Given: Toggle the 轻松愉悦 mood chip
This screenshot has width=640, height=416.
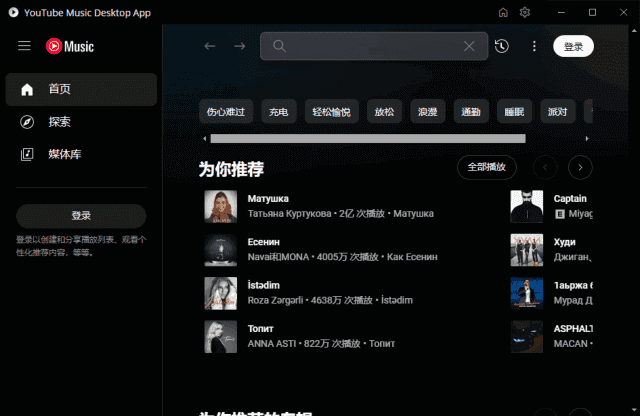Looking at the screenshot, I should tap(331, 111).
